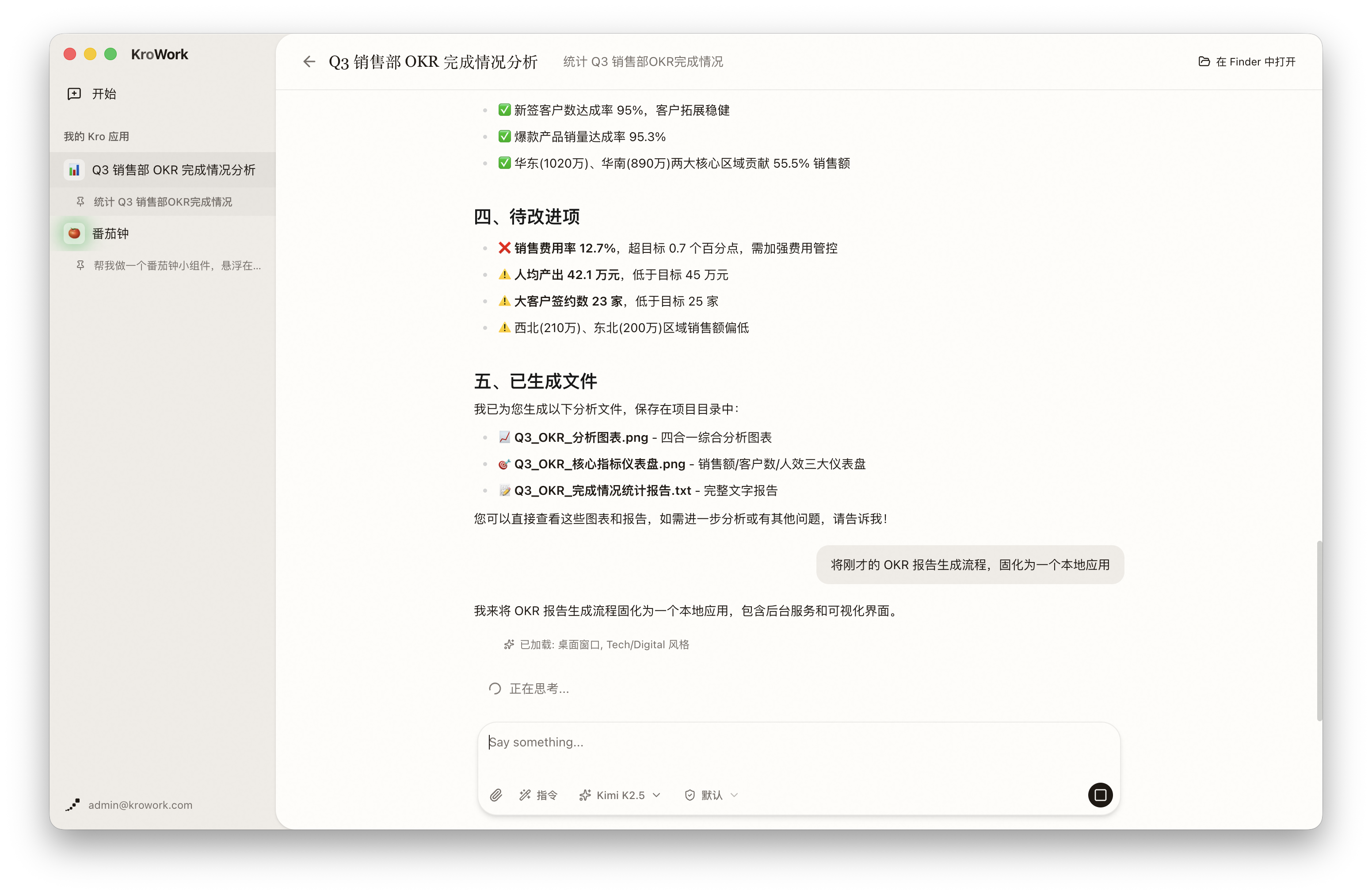Click Q3_OKR_核心指标仪表盘.png file name
This screenshot has width=1372, height=895.
tap(599, 464)
